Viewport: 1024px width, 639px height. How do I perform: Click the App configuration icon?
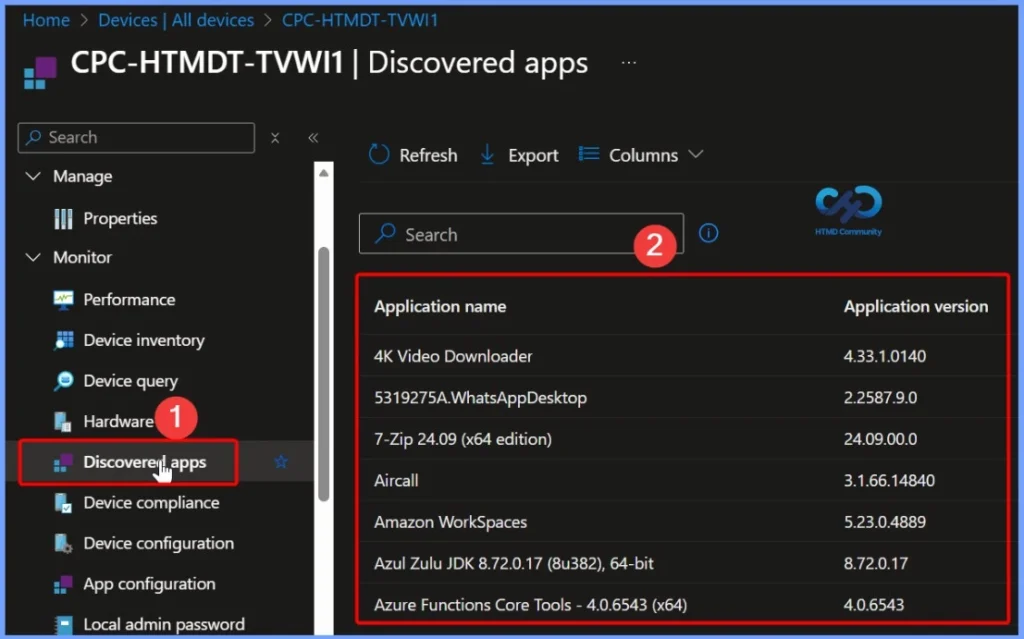click(x=62, y=584)
